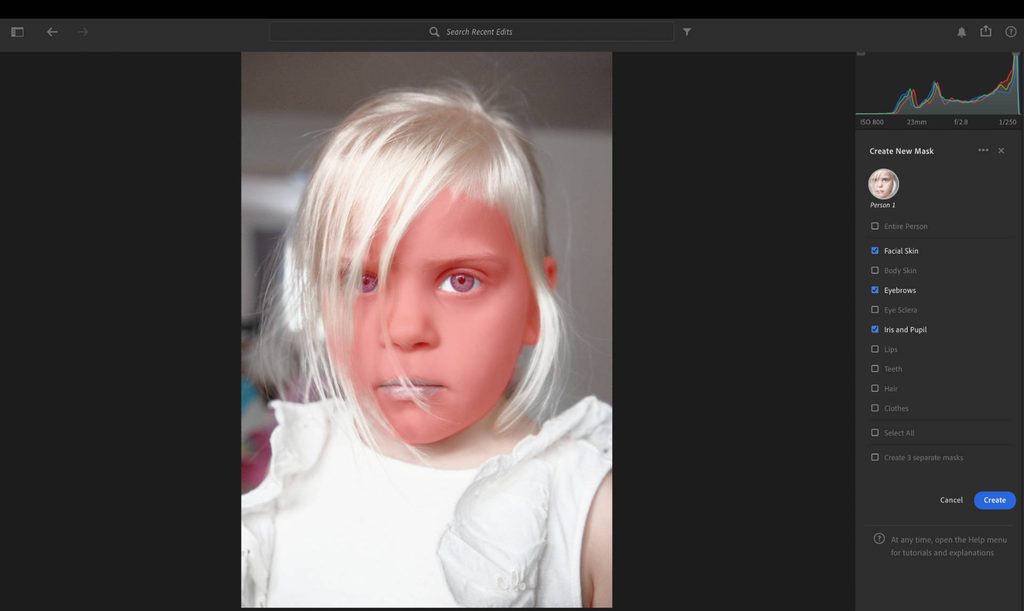Click the Person 1 label

[x=882, y=205]
